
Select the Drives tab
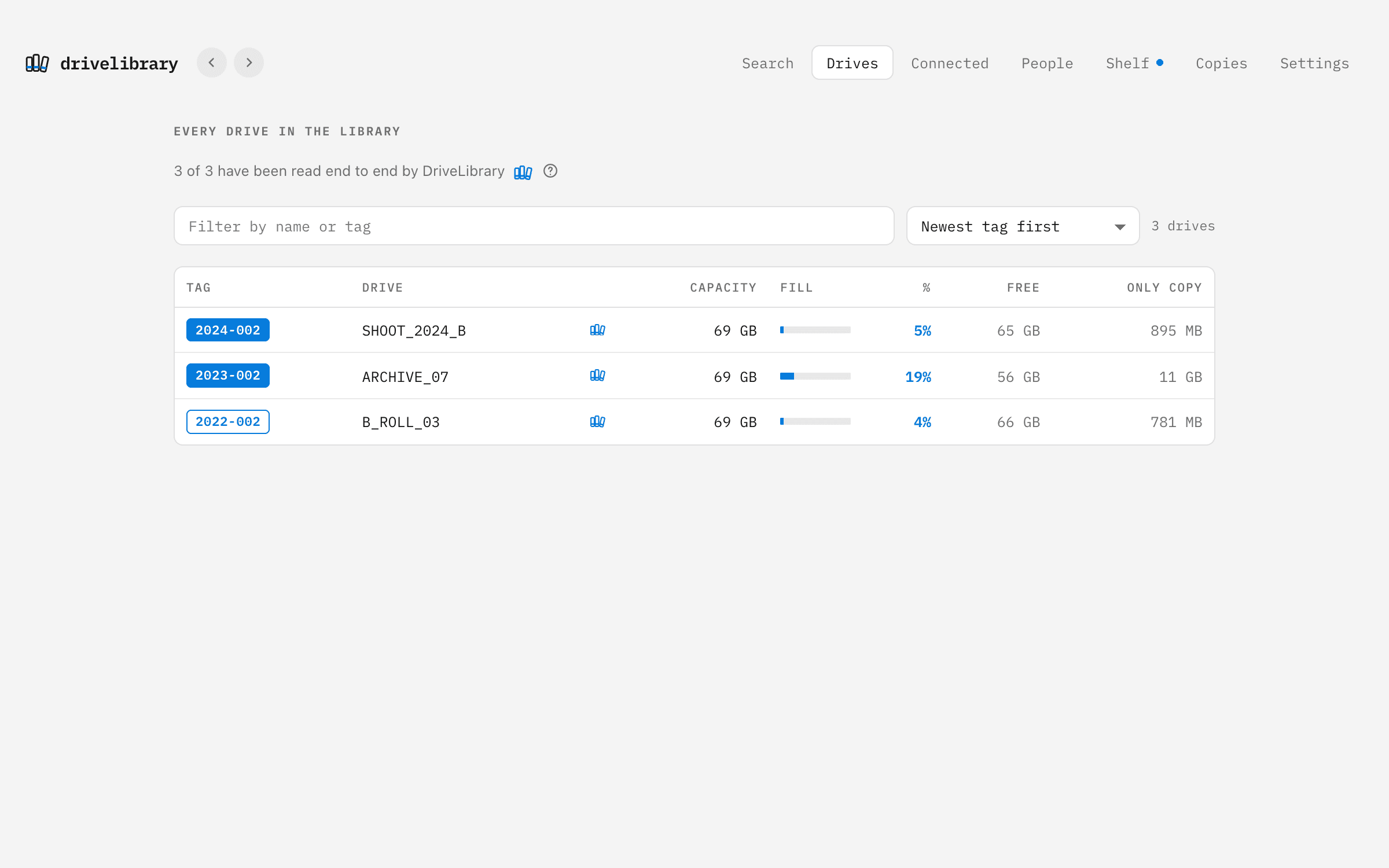click(x=852, y=63)
